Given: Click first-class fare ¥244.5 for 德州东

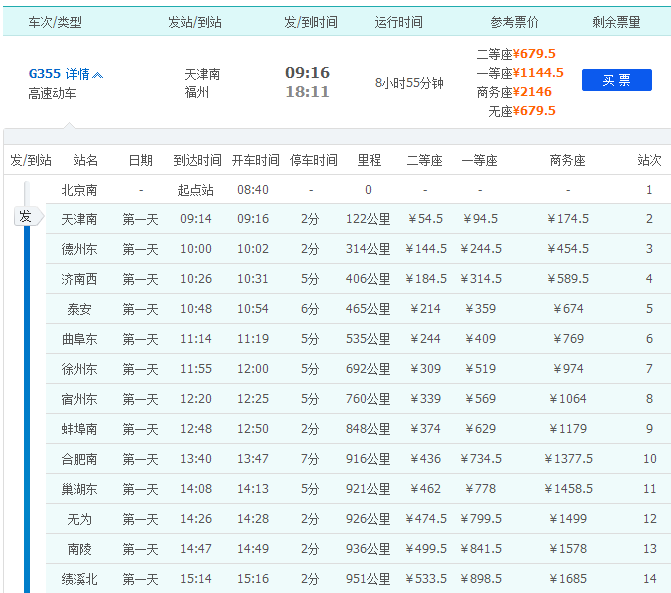Looking at the screenshot, I should coord(481,249).
